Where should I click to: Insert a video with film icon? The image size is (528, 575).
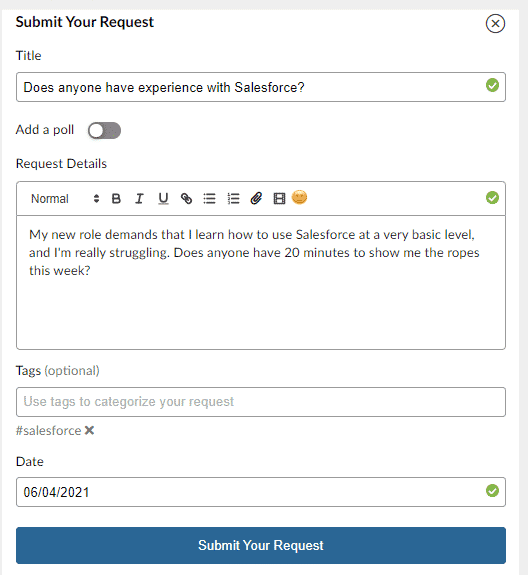(279, 198)
